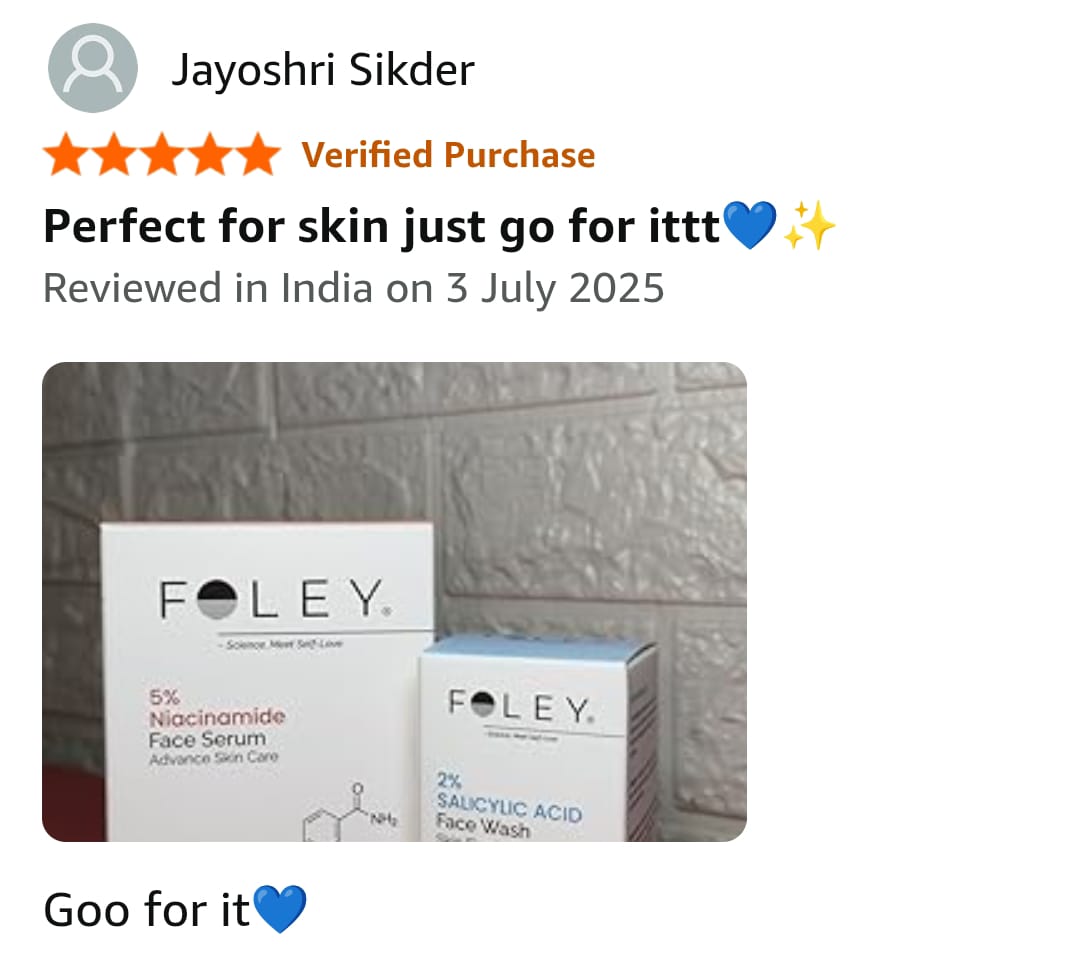The height and width of the screenshot is (957, 1080).
Task: Click the fourth orange rating star
Action: tap(210, 154)
